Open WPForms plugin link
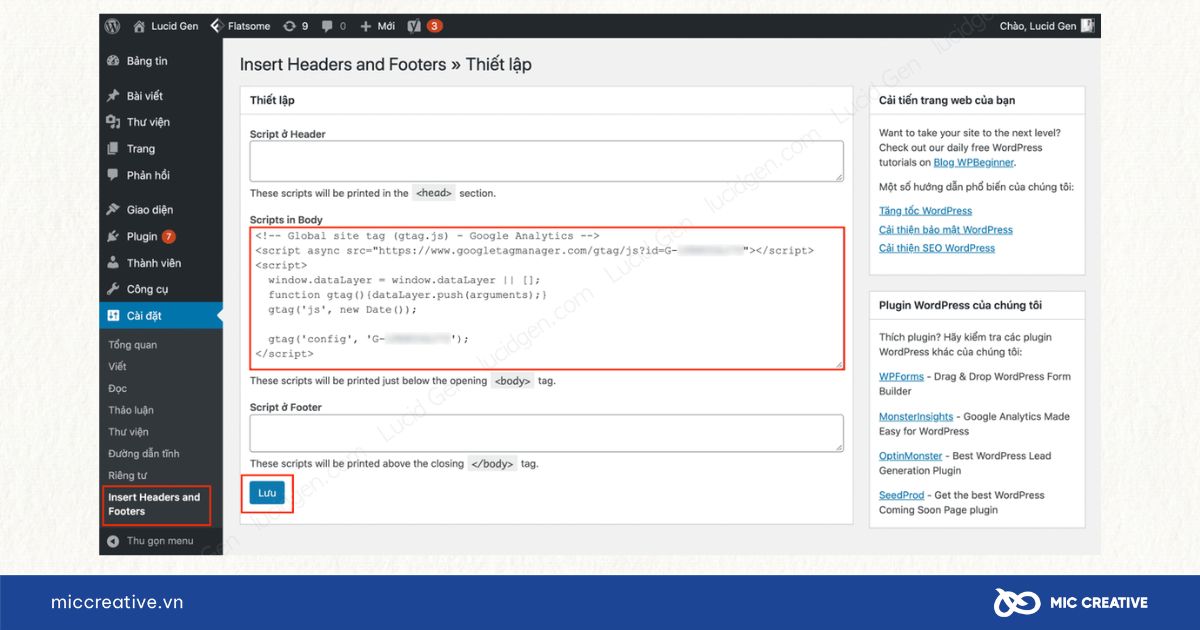The width and height of the screenshot is (1200, 630). click(901, 377)
